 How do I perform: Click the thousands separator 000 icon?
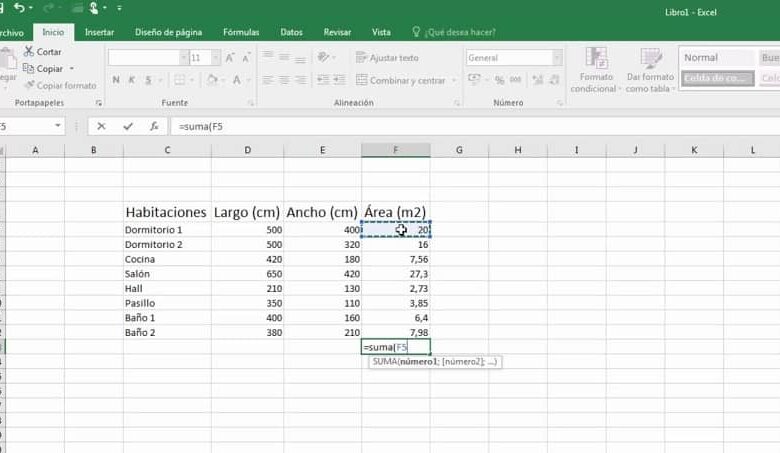tap(516, 80)
